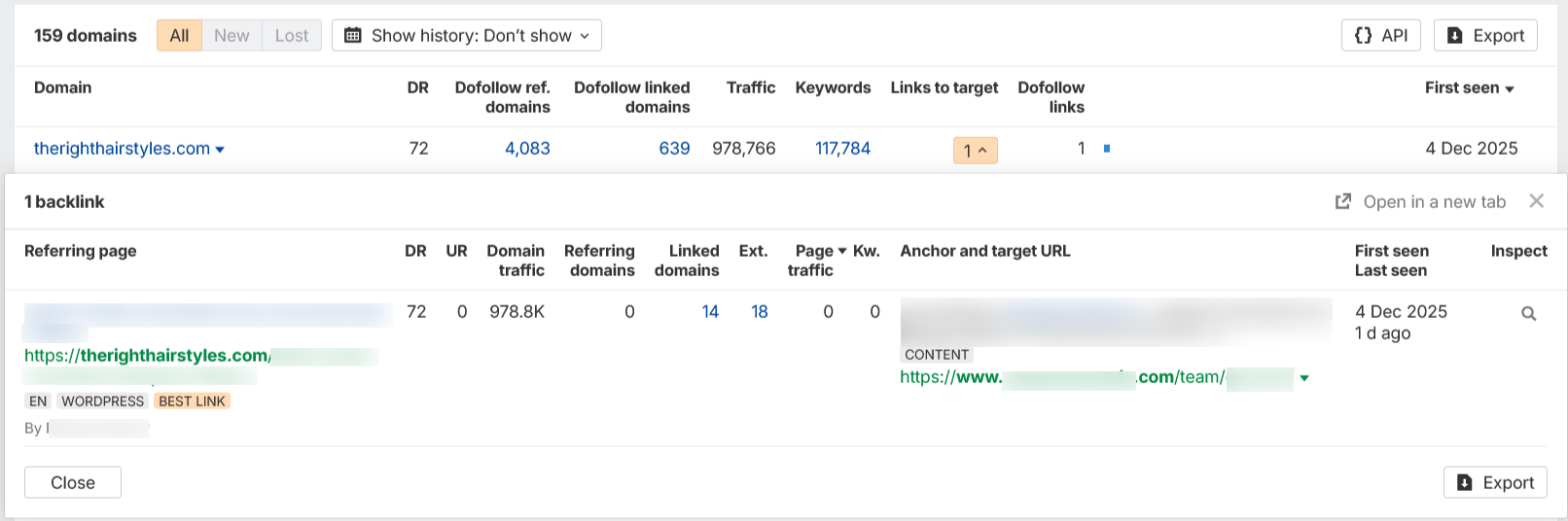
Task: Click the Dofollow ref. domains column header
Action: [x=502, y=97]
